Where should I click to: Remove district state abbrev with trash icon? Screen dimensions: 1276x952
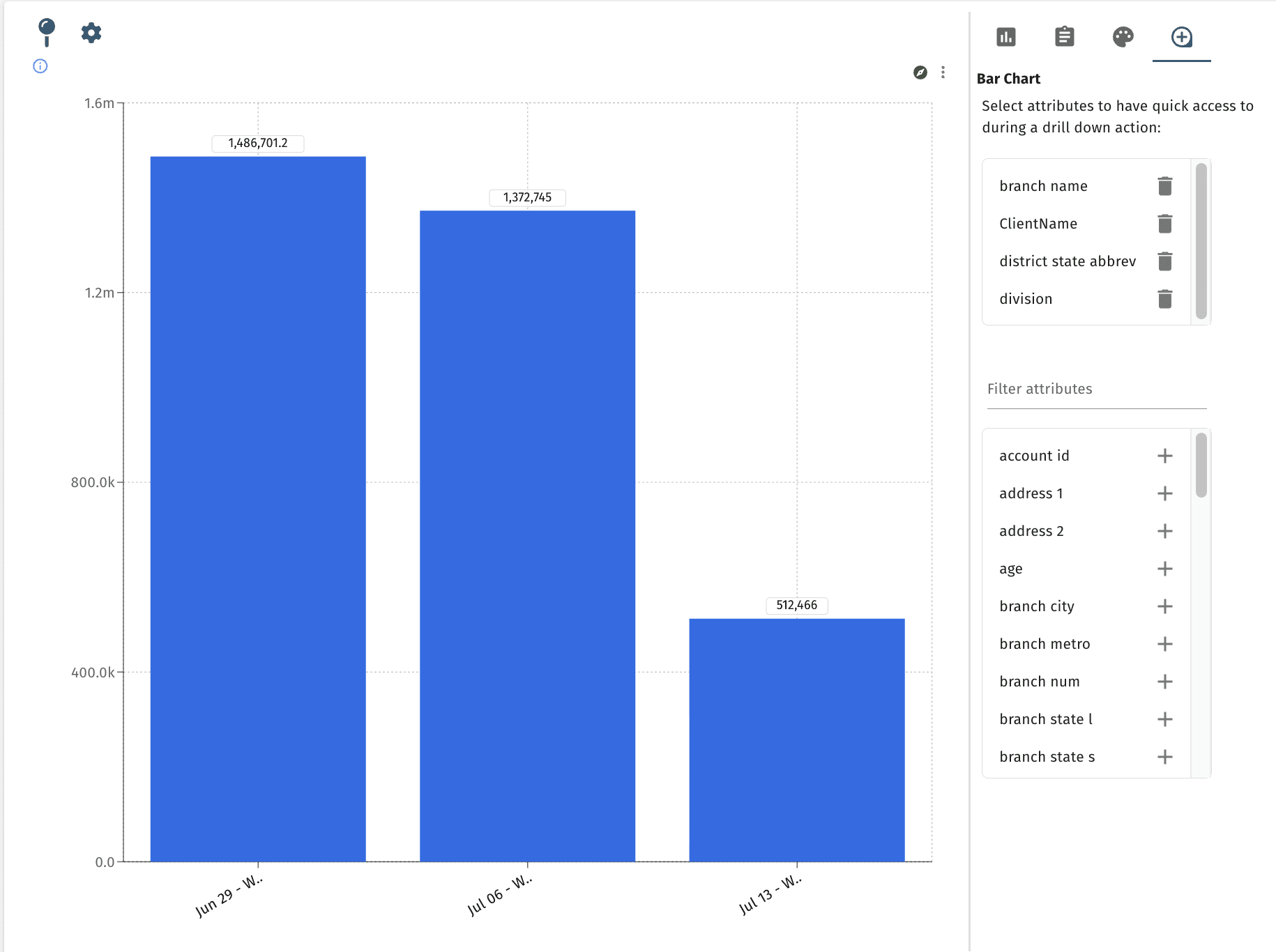1164,261
